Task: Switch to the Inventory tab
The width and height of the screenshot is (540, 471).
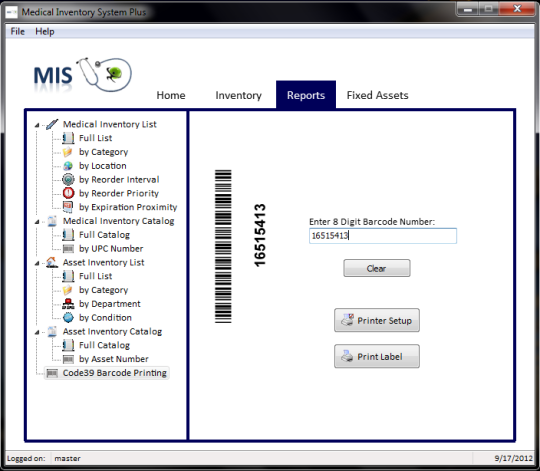Action: click(x=238, y=95)
